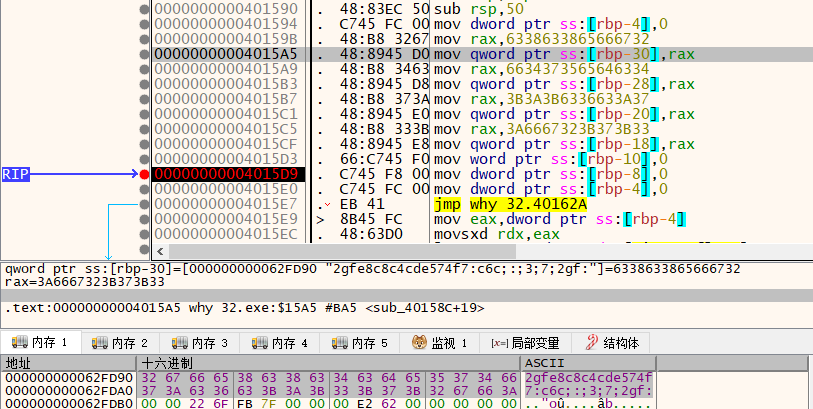Toggle breakpoint dot at address 0000000000401590
The image size is (813, 409).
pyautogui.click(x=145, y=8)
